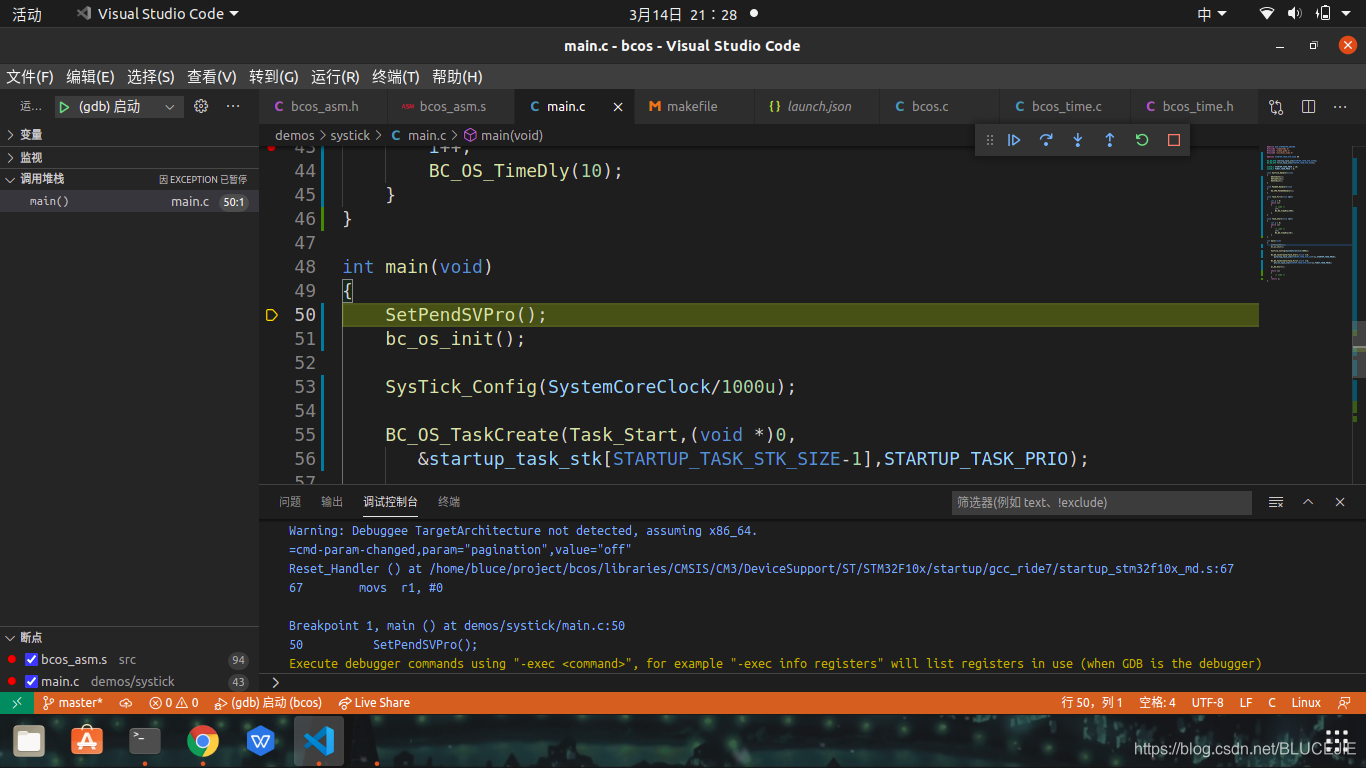Open the 文件(F) menu
1366x768 pixels.
[x=29, y=77]
